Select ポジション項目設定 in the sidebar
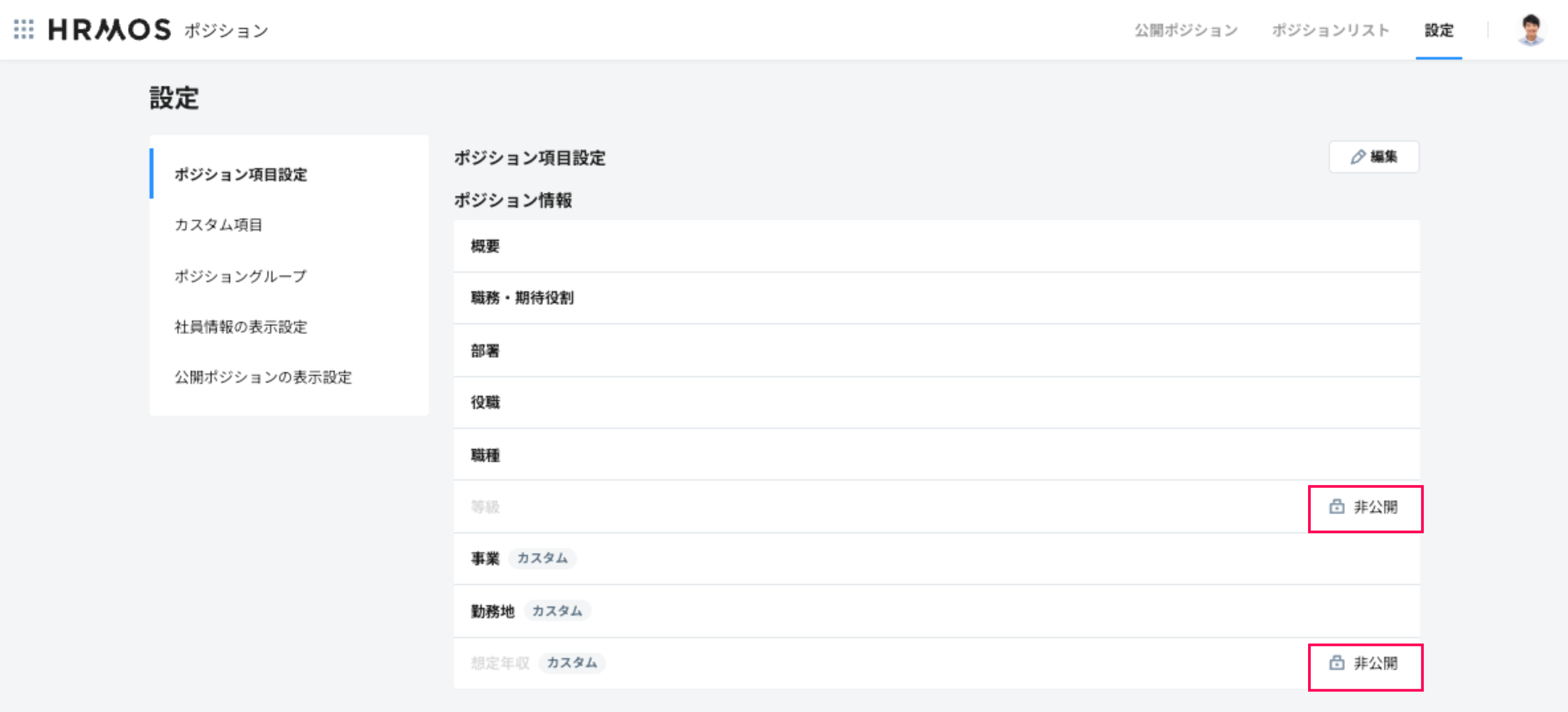The image size is (1568, 712). point(240,174)
